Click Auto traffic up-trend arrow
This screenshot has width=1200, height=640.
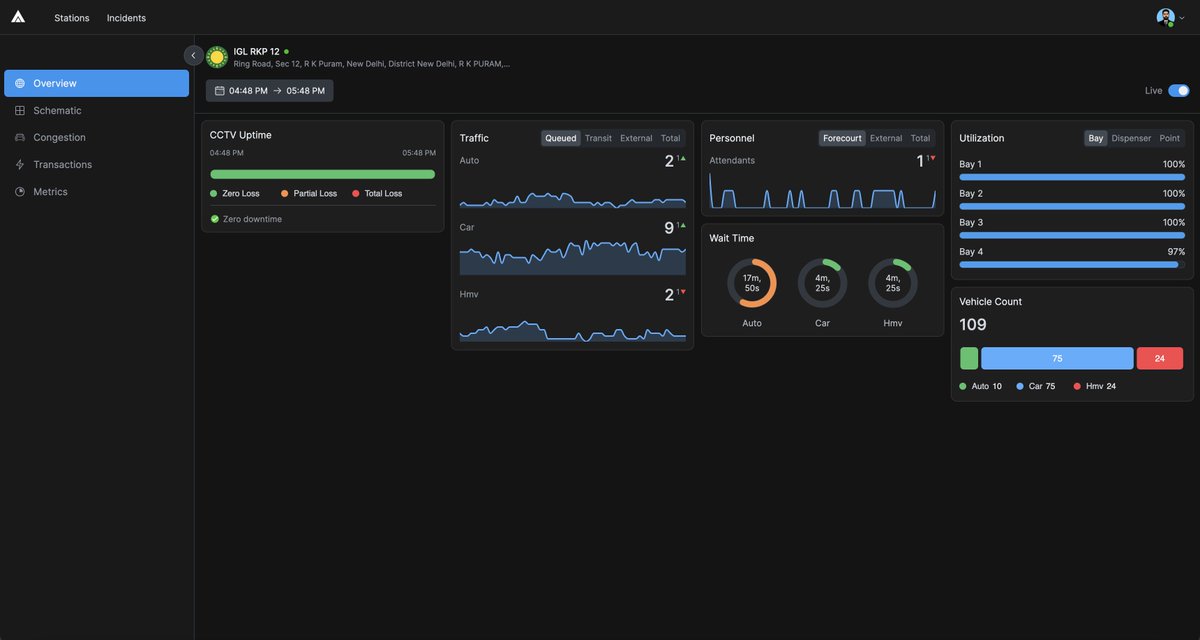click(x=683, y=158)
